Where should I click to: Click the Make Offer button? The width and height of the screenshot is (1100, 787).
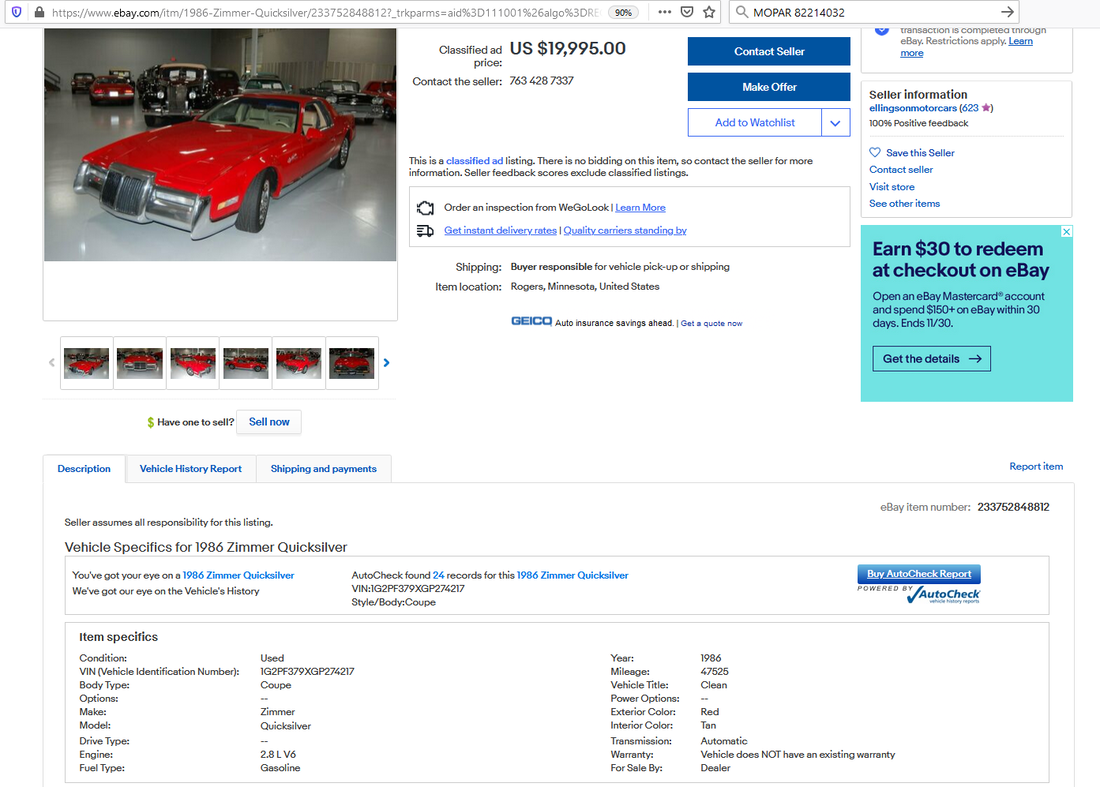click(769, 87)
